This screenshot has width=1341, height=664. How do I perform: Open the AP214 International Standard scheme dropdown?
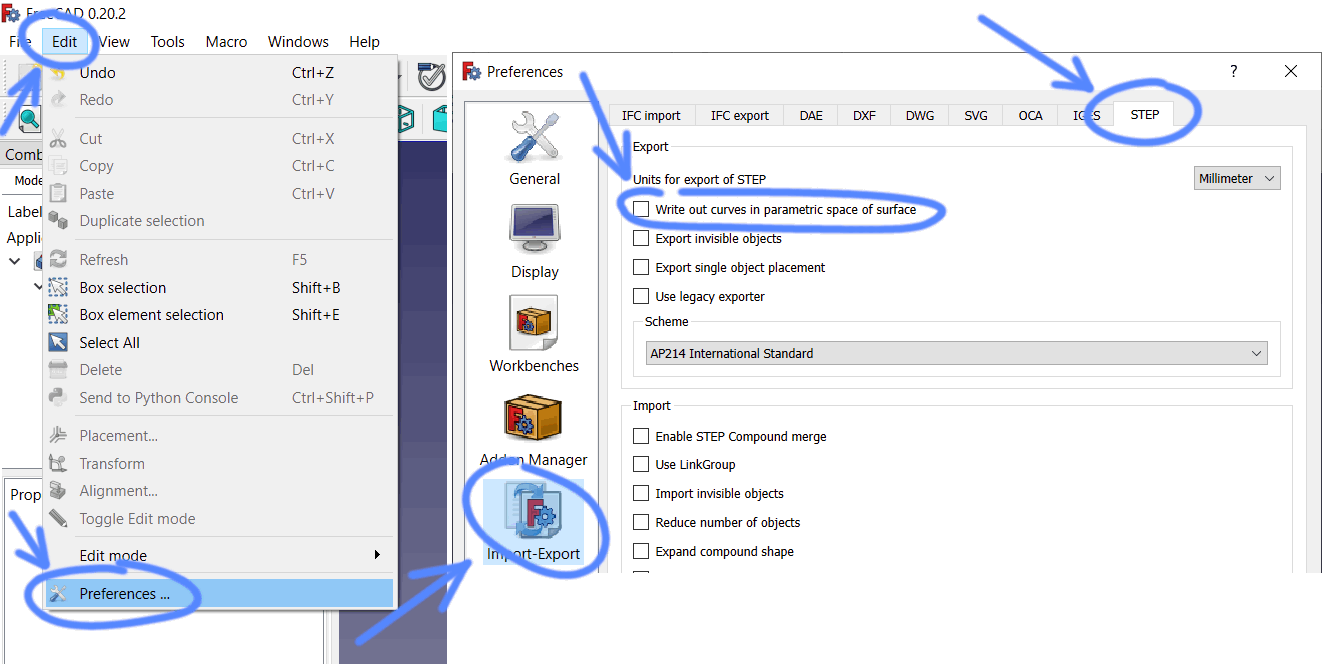[x=957, y=353]
